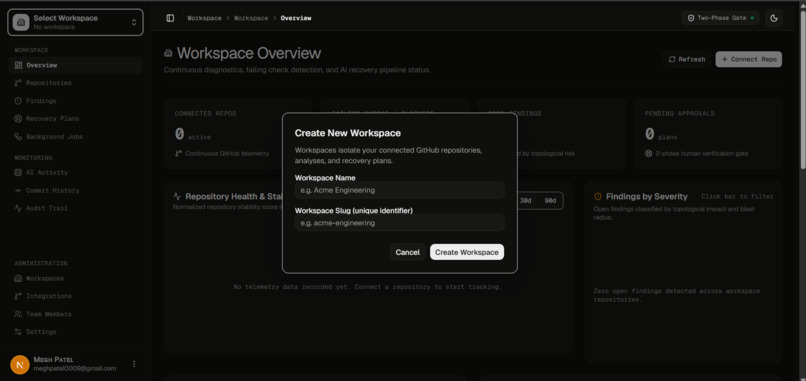Open AI Activity in the sidebar
This screenshot has width=806, height=381.
coord(76,173)
